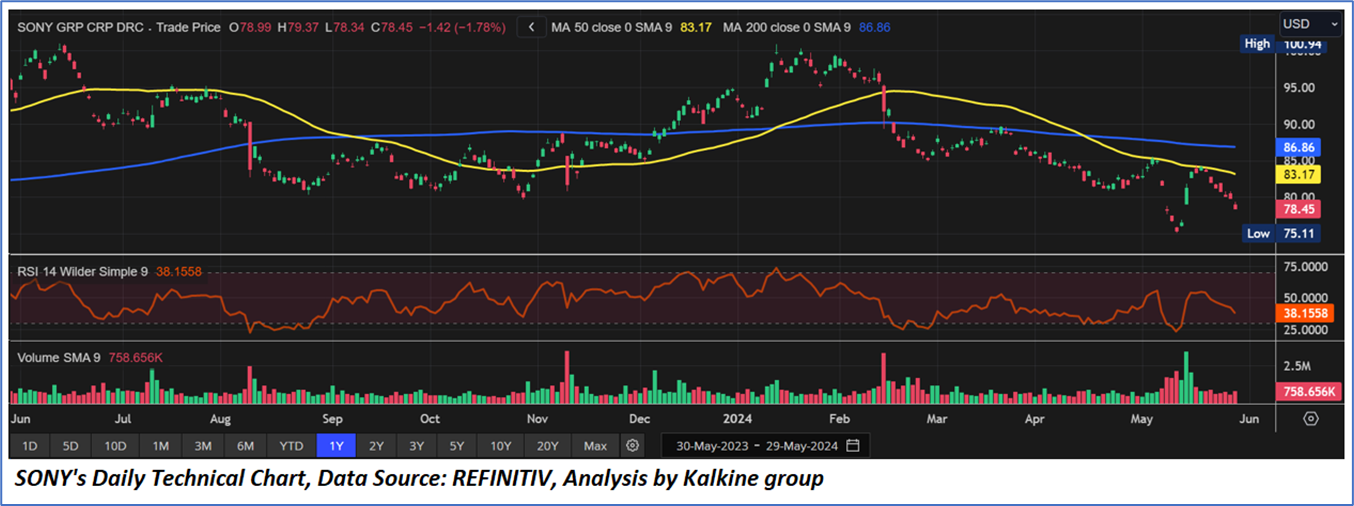The image size is (1354, 506).
Task: Select the 5D time range
Action: (70, 445)
